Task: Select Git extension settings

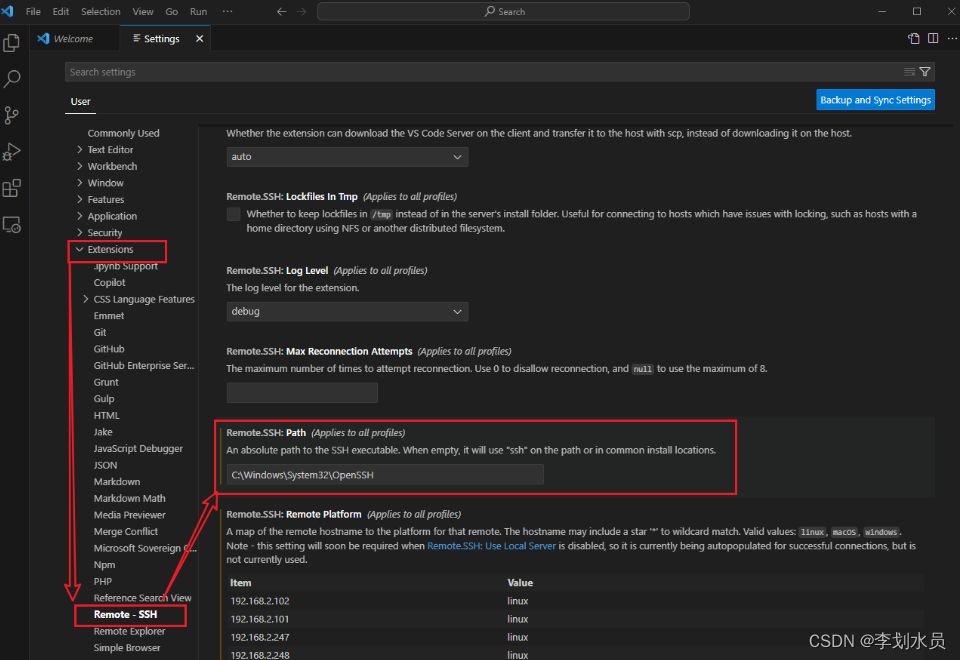Action: point(100,332)
